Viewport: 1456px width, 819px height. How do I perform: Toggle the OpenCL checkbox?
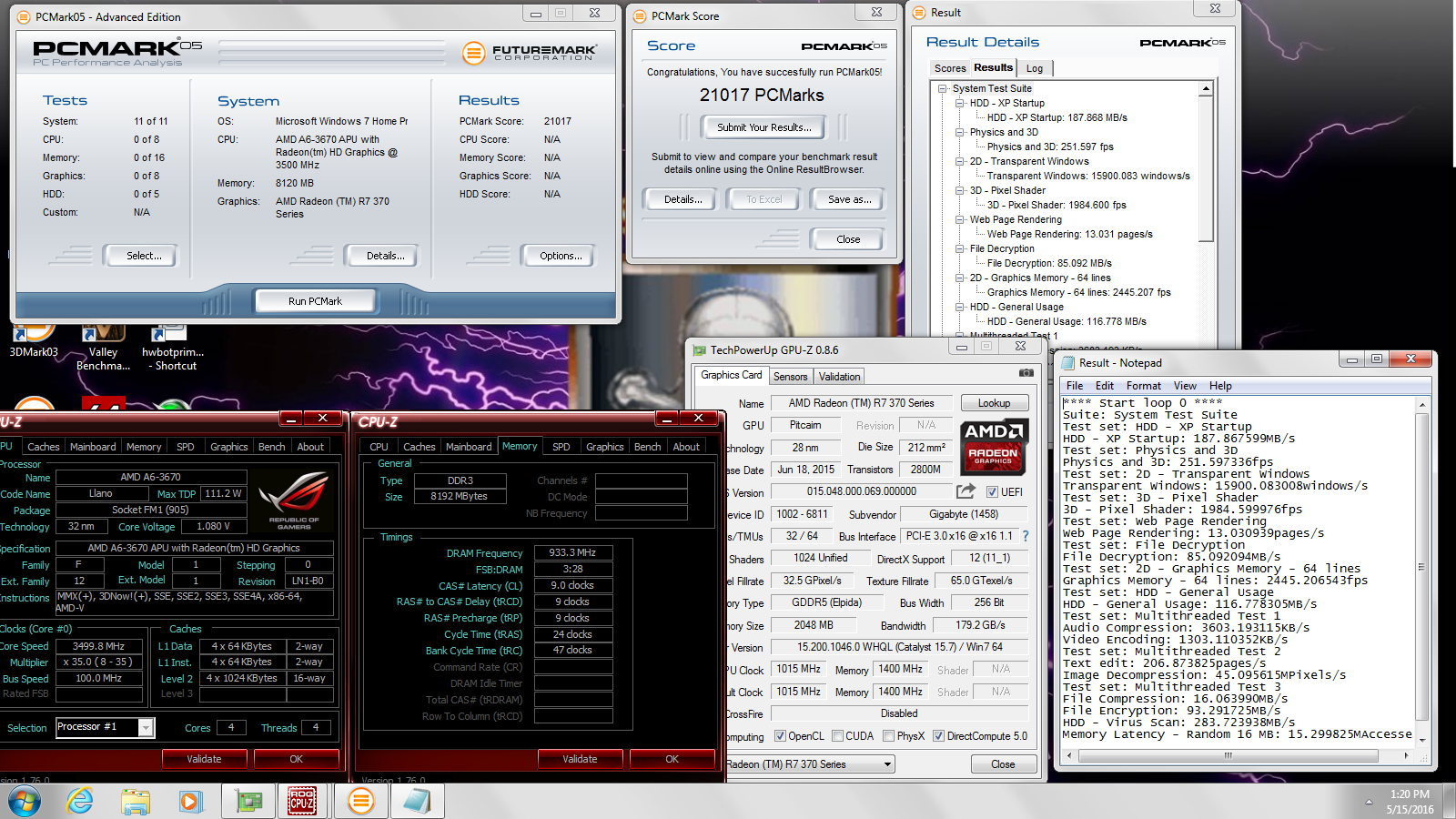(780, 736)
